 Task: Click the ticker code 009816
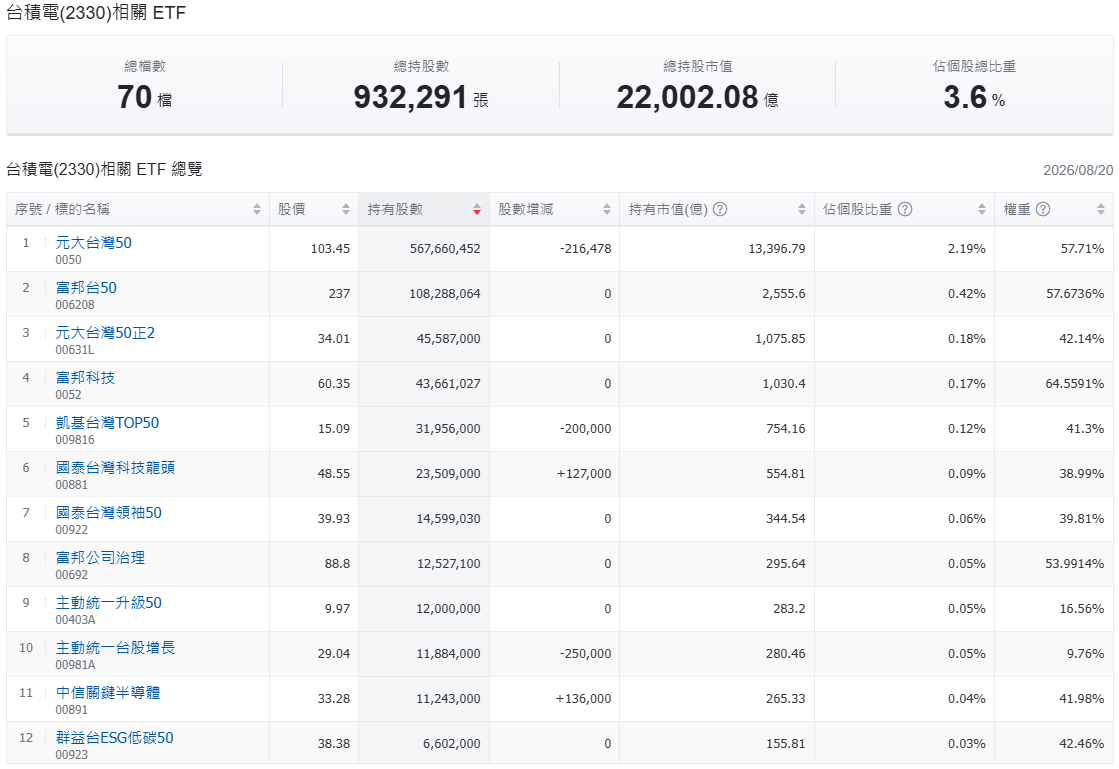(75, 439)
